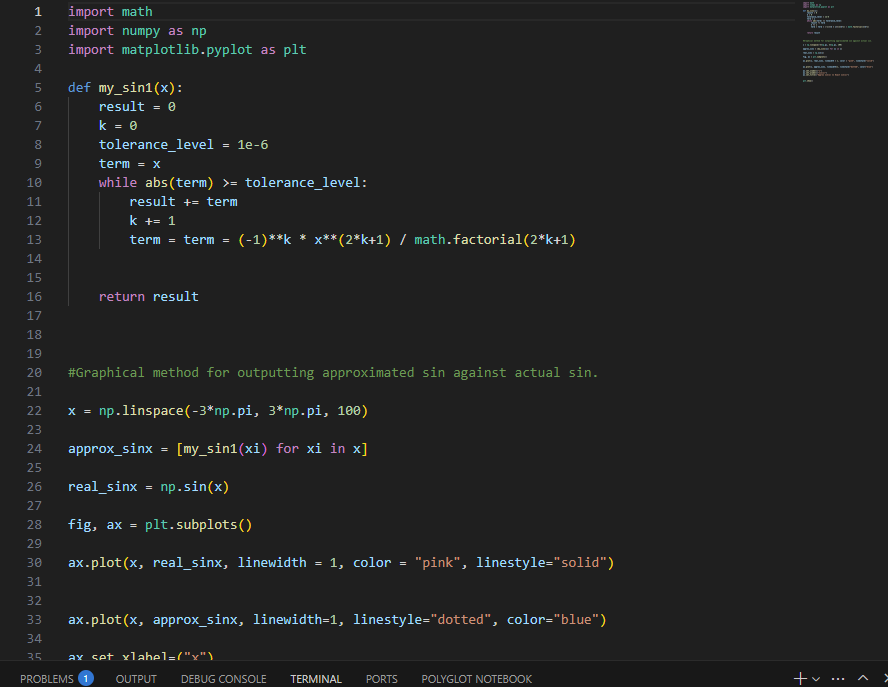The image size is (888, 687).
Task: Click the green Graphical method comment line
Action: [x=333, y=372]
